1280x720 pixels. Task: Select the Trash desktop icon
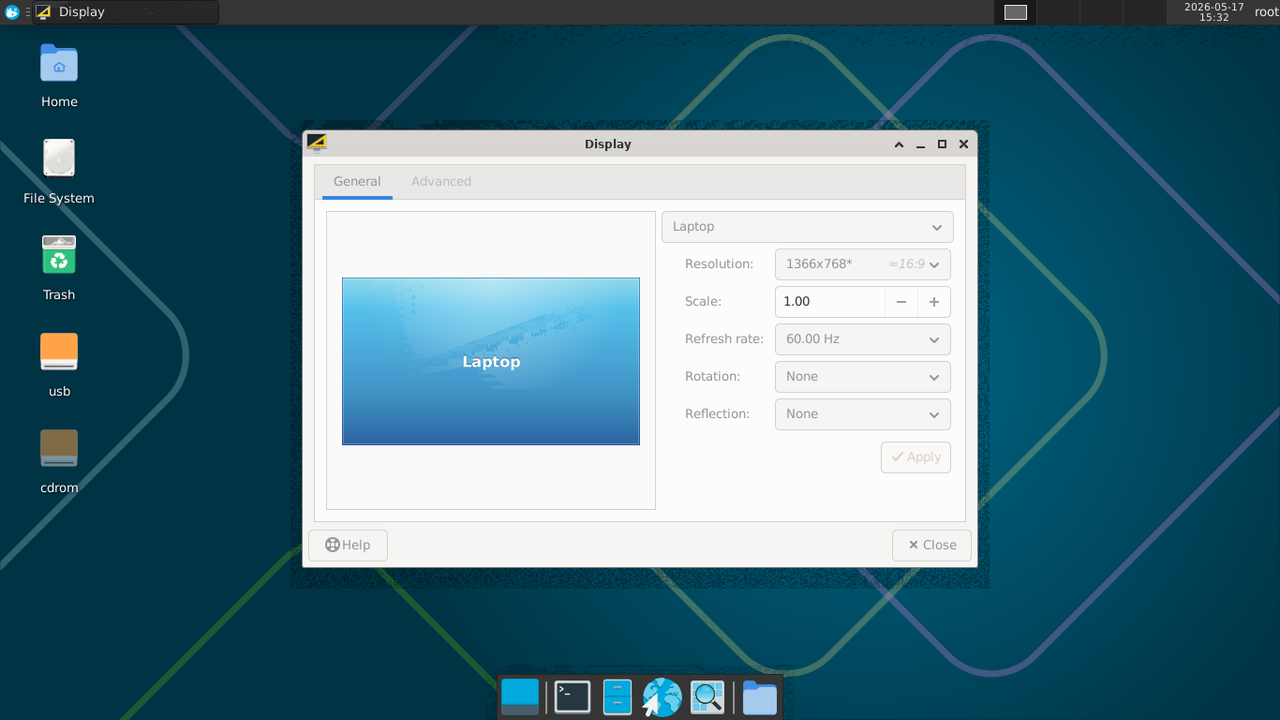pos(59,269)
